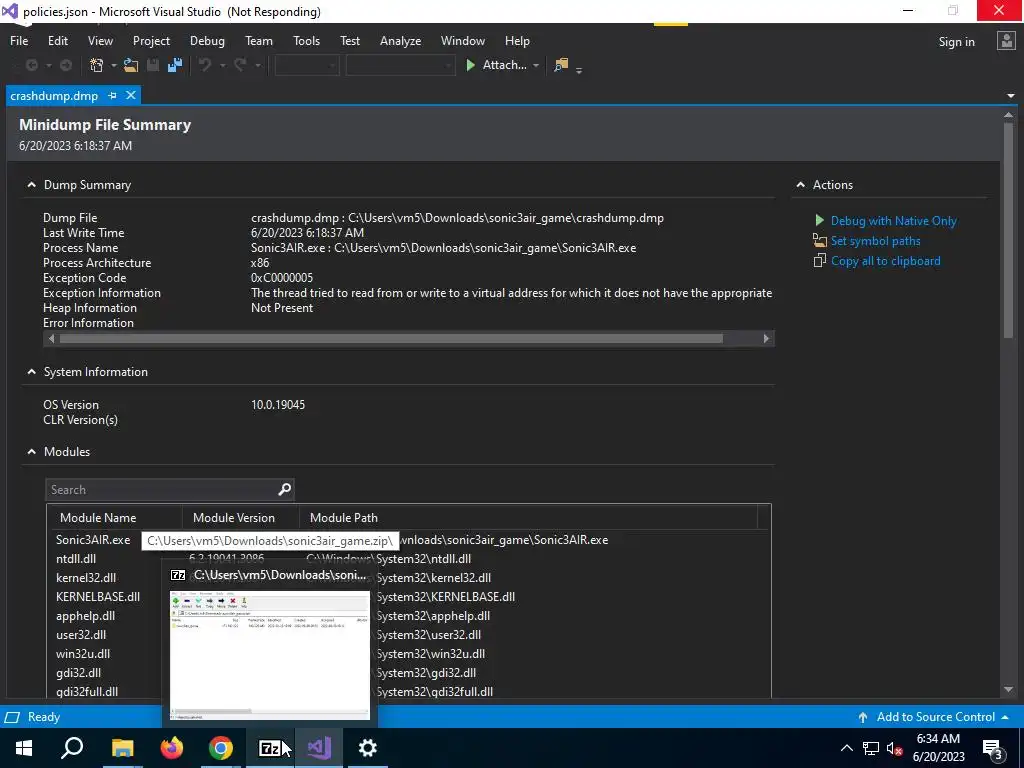This screenshot has height=768, width=1024.
Task: Click the main vertical scrollbar thumb
Action: point(1008,230)
